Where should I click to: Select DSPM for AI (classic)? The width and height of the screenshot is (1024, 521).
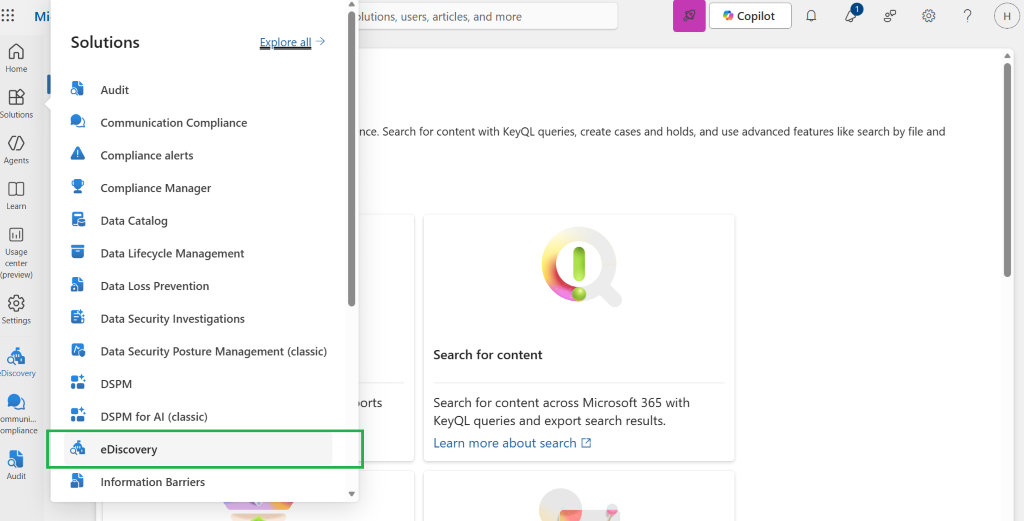[x=154, y=417]
